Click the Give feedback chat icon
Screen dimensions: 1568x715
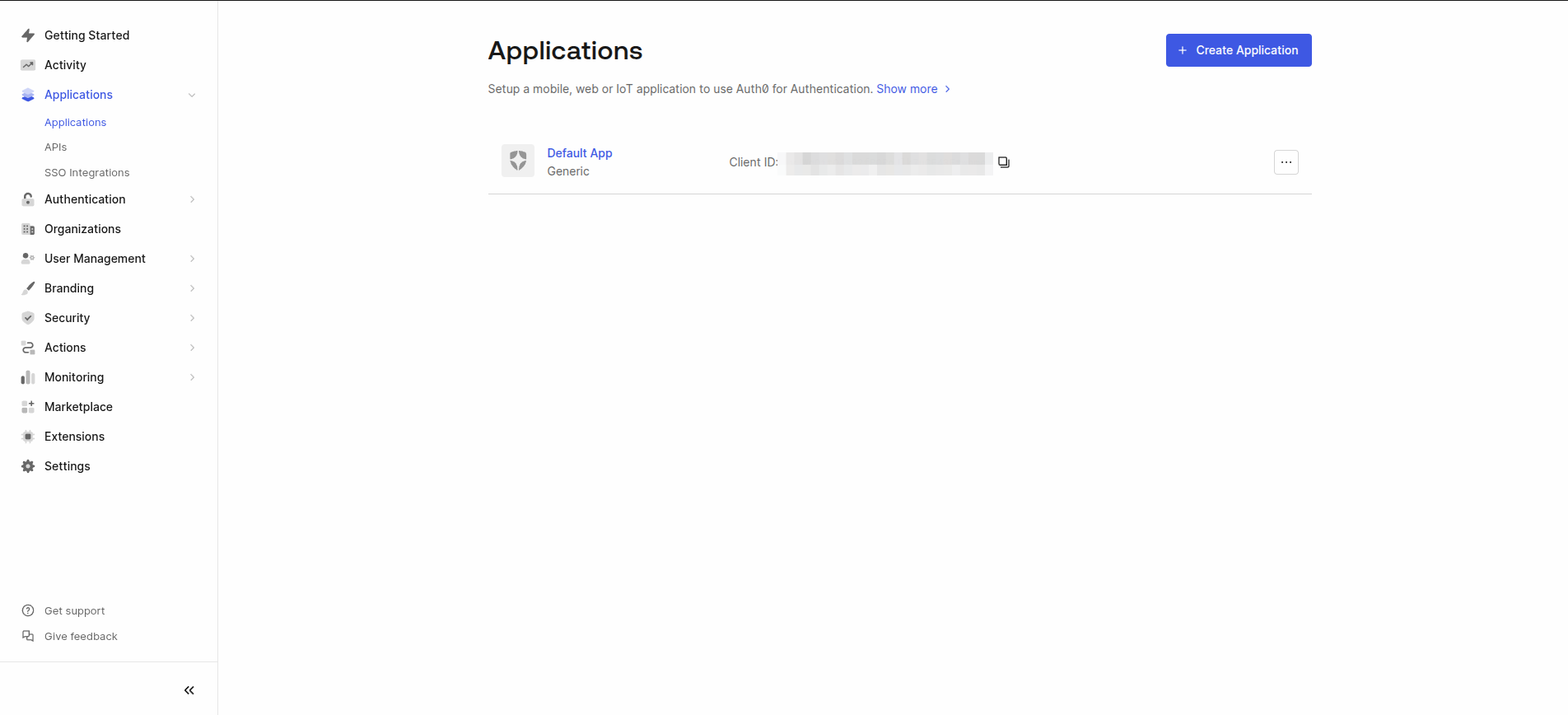(28, 636)
